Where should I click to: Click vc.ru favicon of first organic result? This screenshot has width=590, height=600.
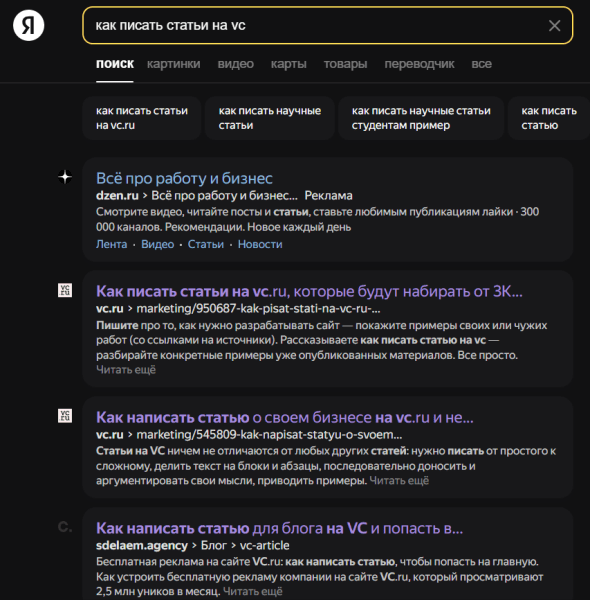65,290
